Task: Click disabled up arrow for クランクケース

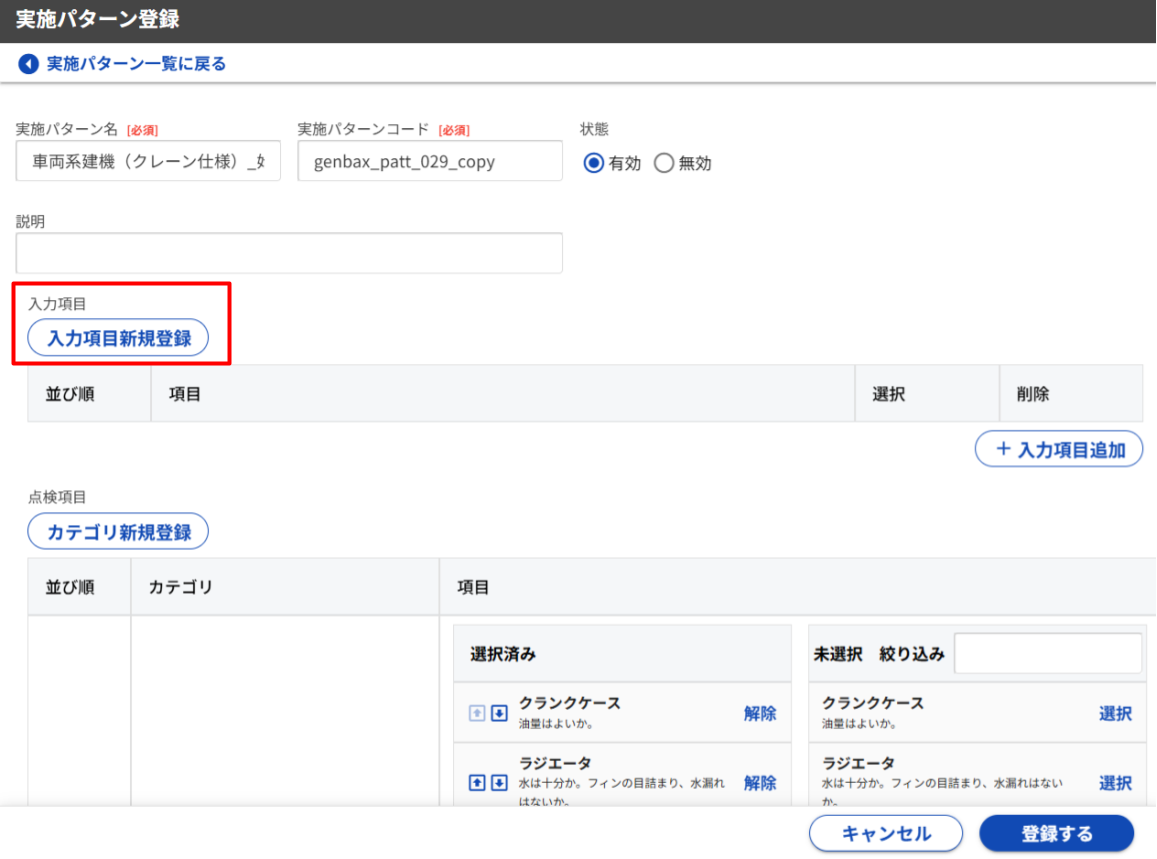Action: [x=478, y=713]
